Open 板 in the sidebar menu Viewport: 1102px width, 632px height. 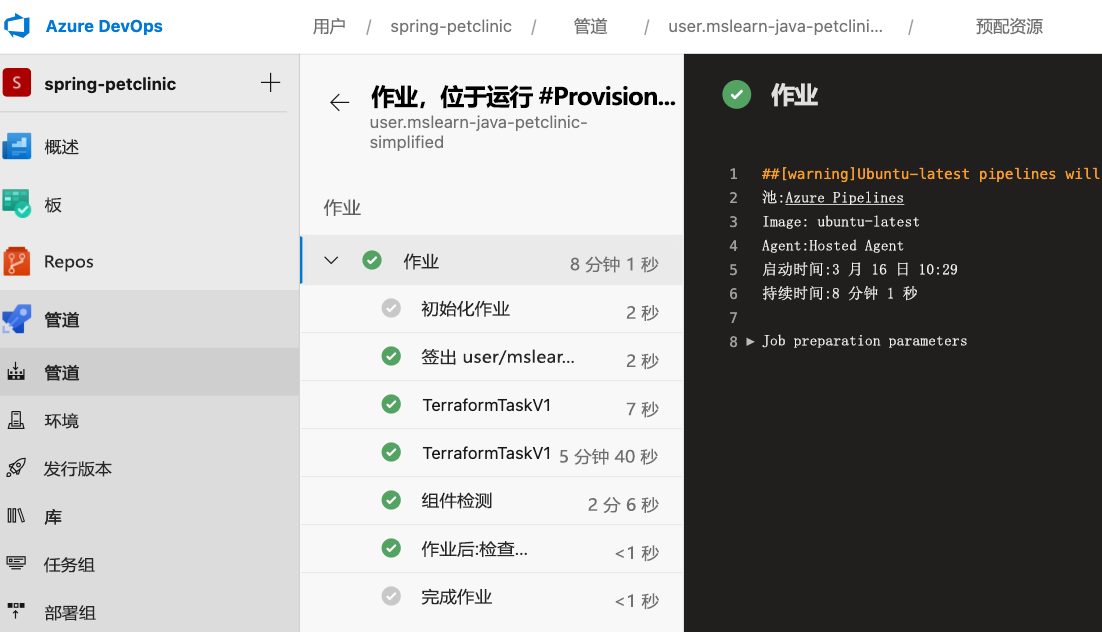click(53, 205)
